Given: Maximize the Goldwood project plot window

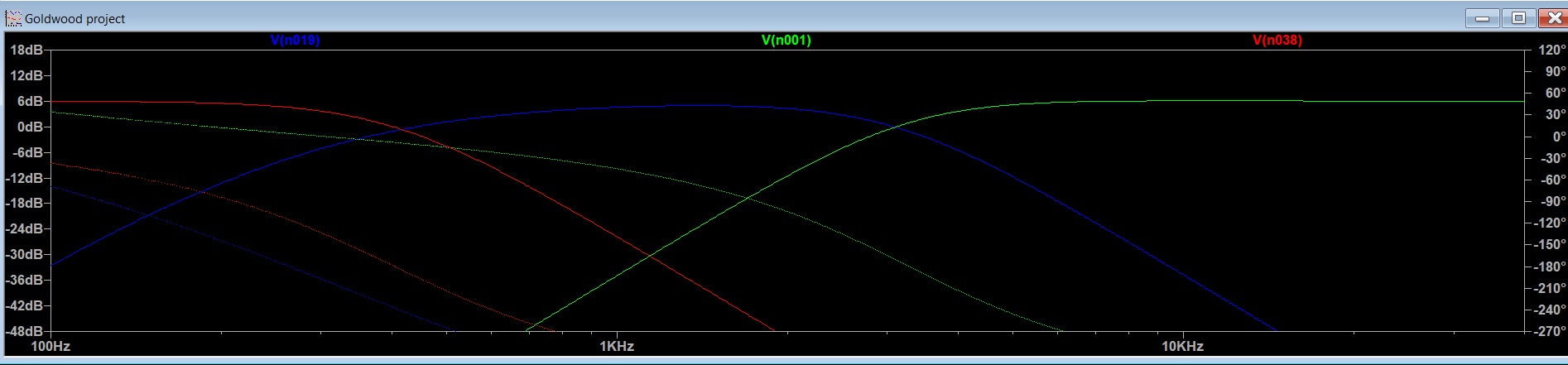Looking at the screenshot, I should (x=1518, y=17).
